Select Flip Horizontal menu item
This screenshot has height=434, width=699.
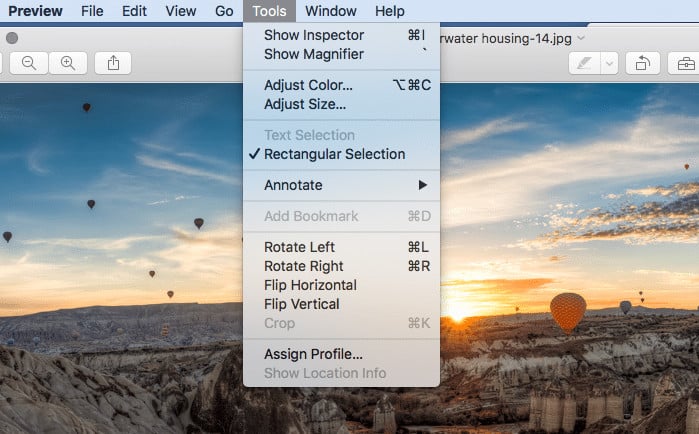coord(341,285)
